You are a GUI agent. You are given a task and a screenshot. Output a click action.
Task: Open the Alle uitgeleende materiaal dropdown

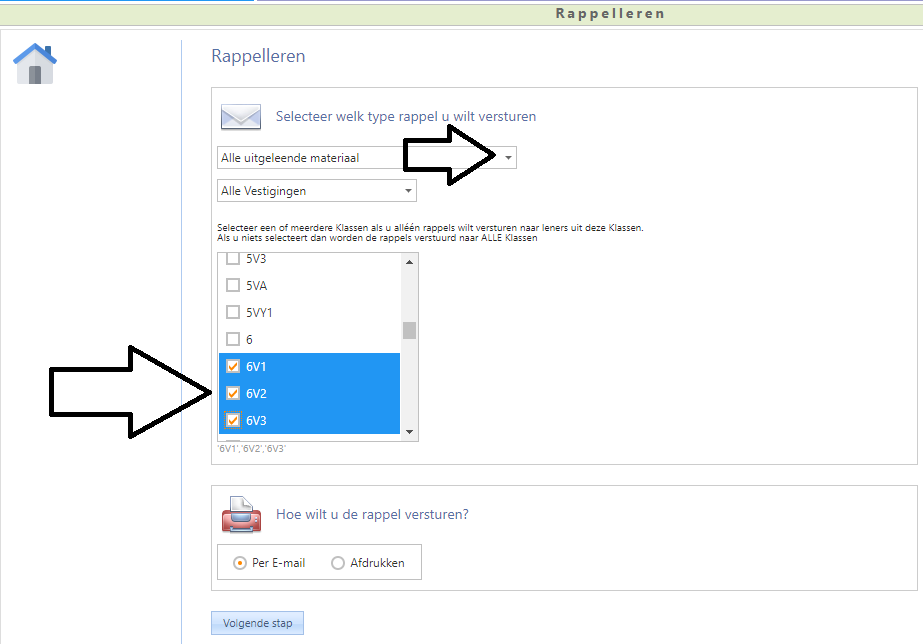click(x=508, y=158)
